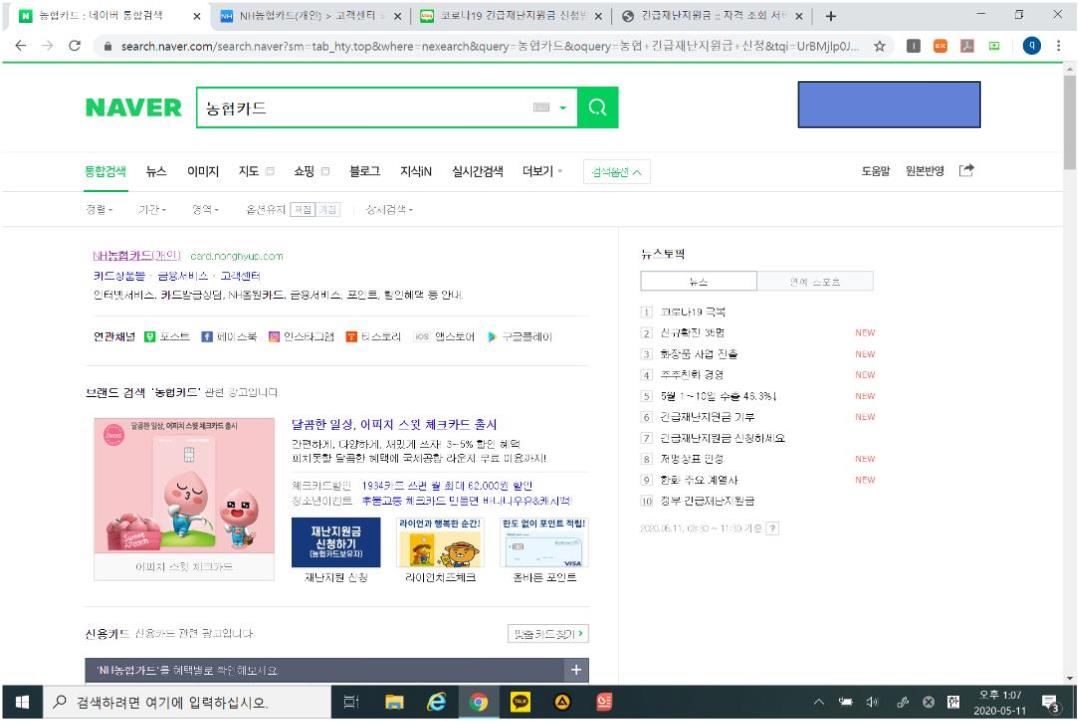
Task: Reload the current page
Action: click(x=74, y=46)
